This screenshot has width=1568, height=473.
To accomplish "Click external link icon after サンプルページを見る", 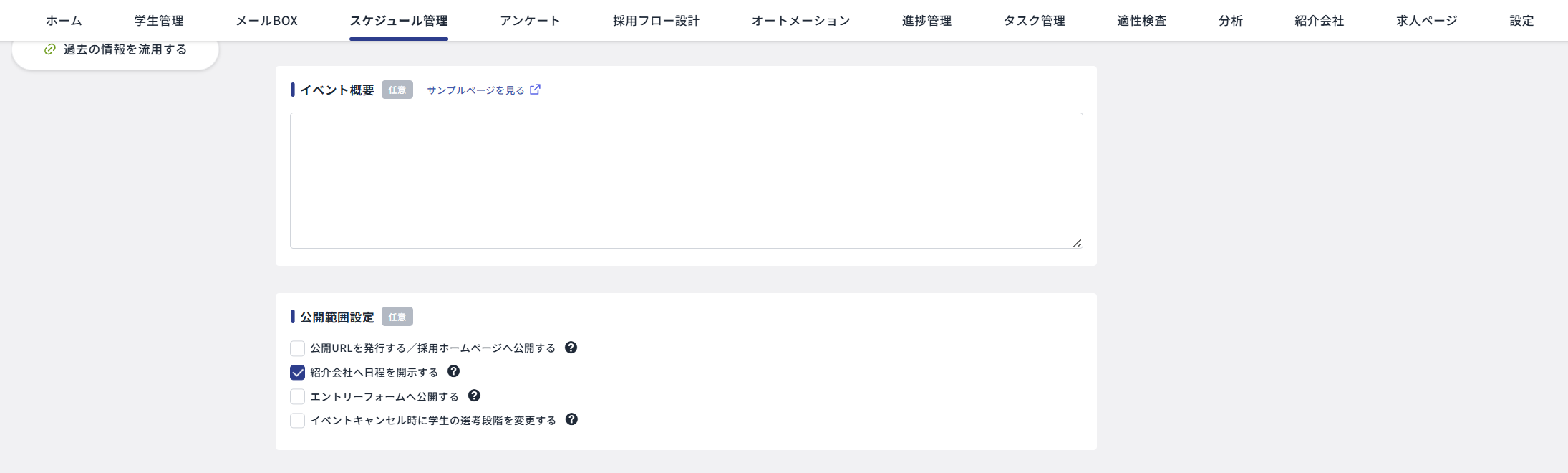I will [535, 90].
